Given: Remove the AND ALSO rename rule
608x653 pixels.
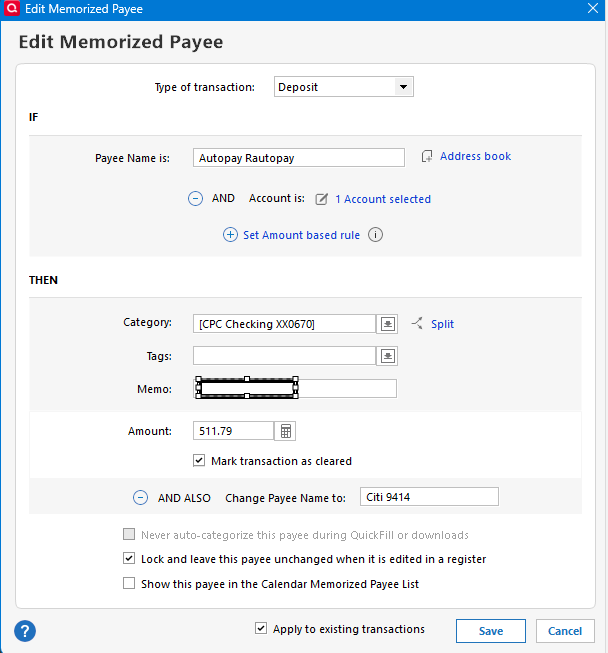Looking at the screenshot, I should [140, 498].
